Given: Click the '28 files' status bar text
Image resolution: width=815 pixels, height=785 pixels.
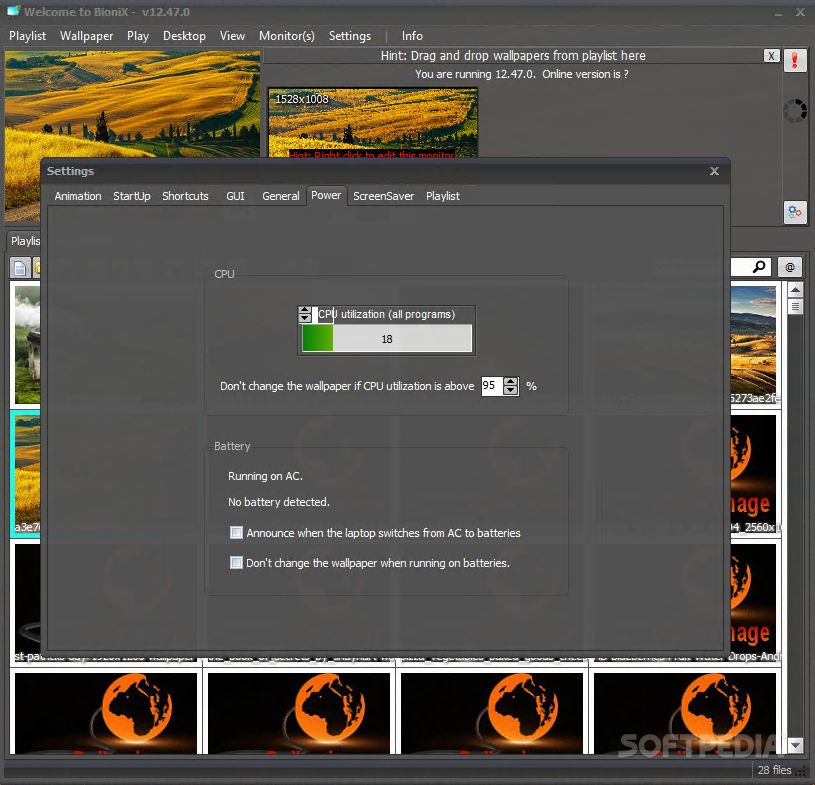Looking at the screenshot, I should 774,769.
